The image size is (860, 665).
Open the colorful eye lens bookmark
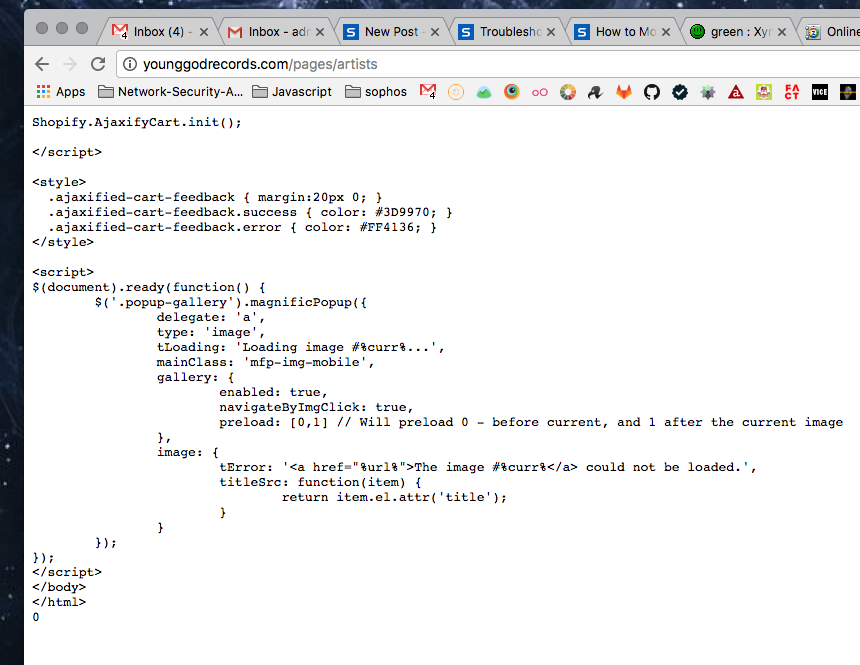[x=512, y=92]
